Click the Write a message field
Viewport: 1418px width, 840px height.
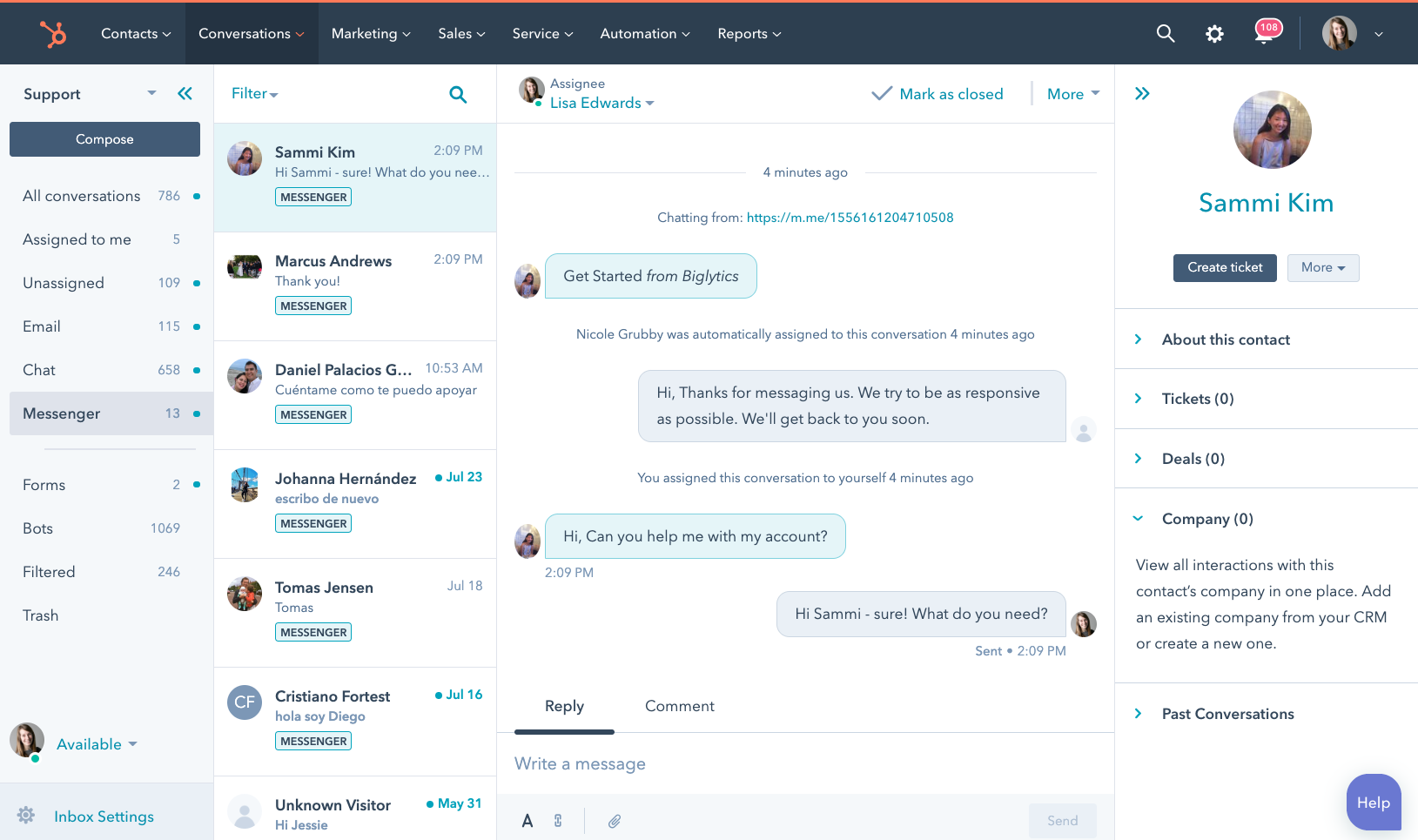805,763
